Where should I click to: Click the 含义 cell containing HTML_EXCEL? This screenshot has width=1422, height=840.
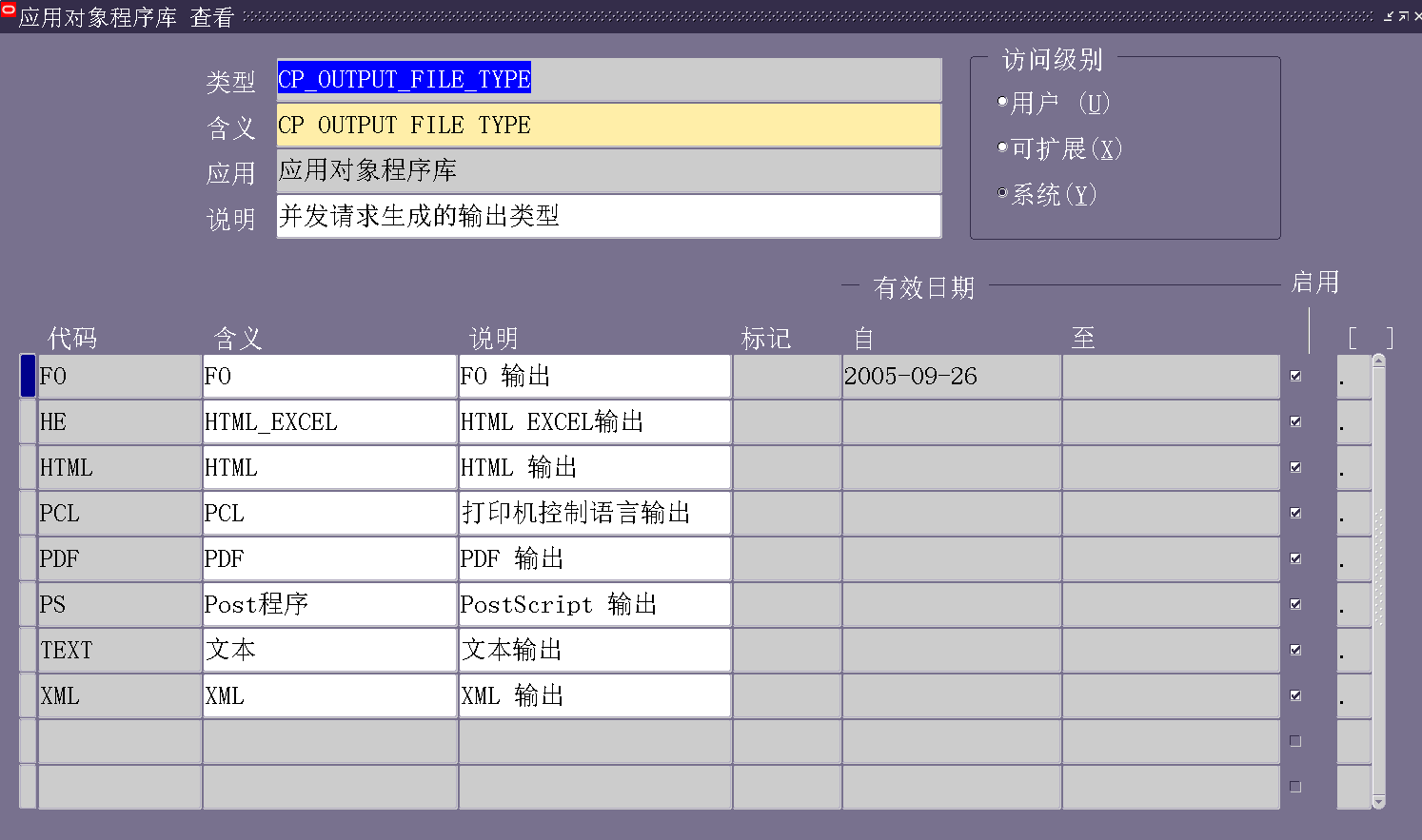pos(329,422)
